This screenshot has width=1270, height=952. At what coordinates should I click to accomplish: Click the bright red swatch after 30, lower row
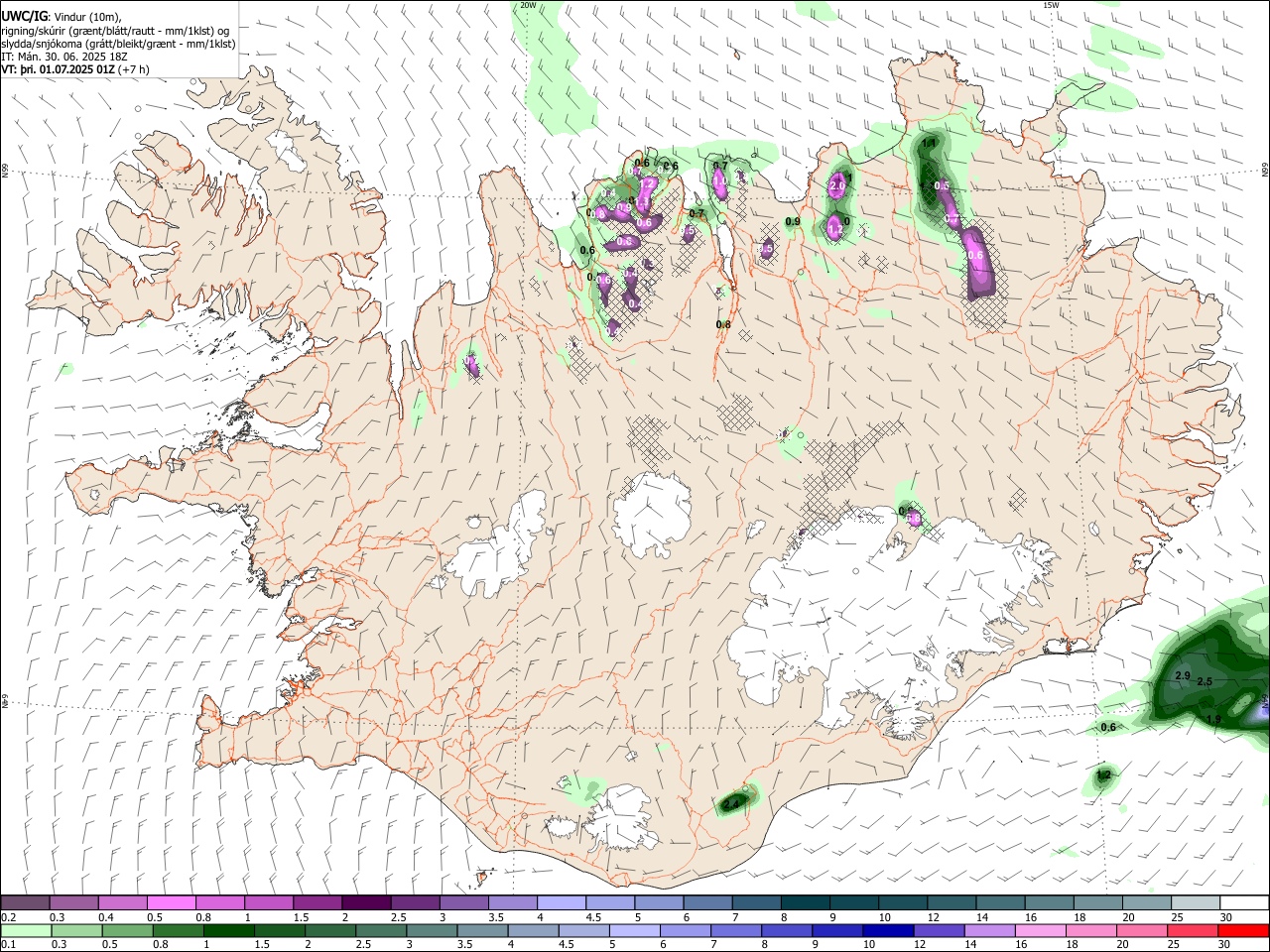[x=1244, y=930]
